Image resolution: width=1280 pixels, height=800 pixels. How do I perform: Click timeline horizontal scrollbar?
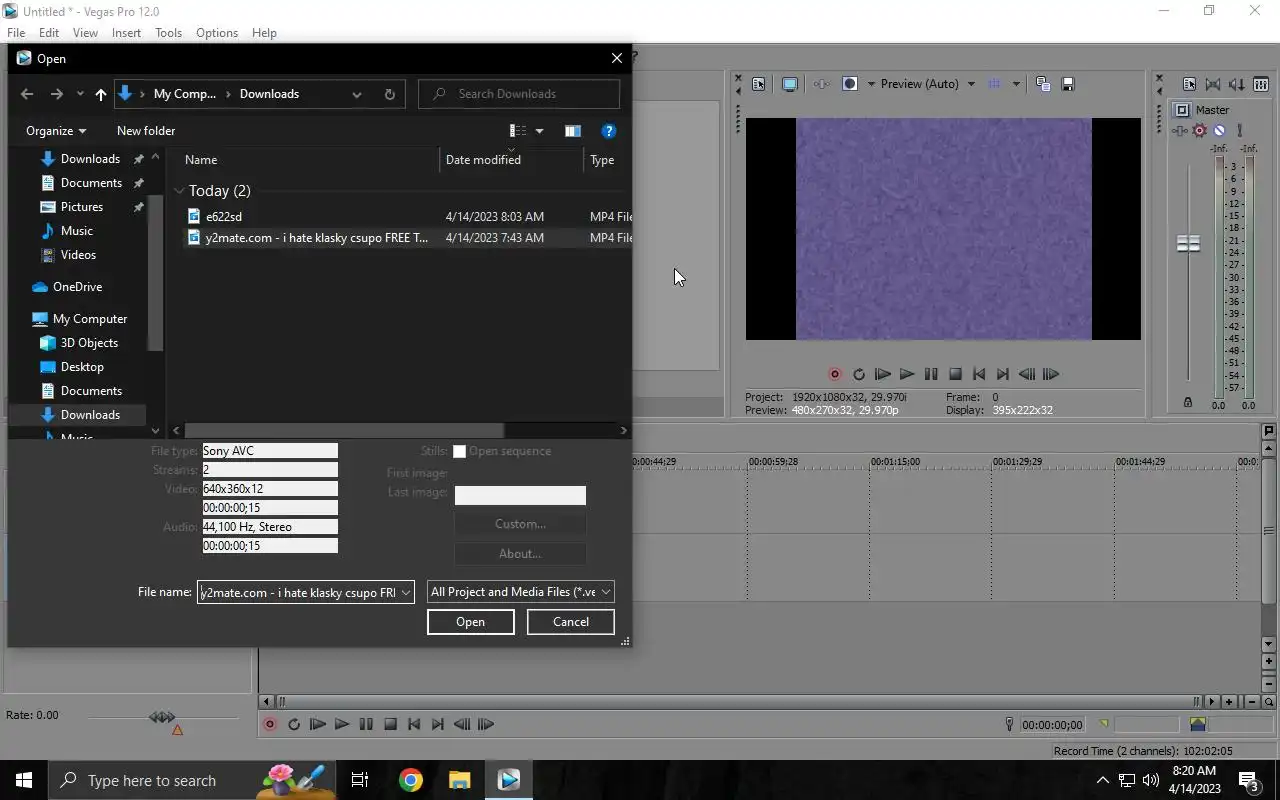pos(737,702)
